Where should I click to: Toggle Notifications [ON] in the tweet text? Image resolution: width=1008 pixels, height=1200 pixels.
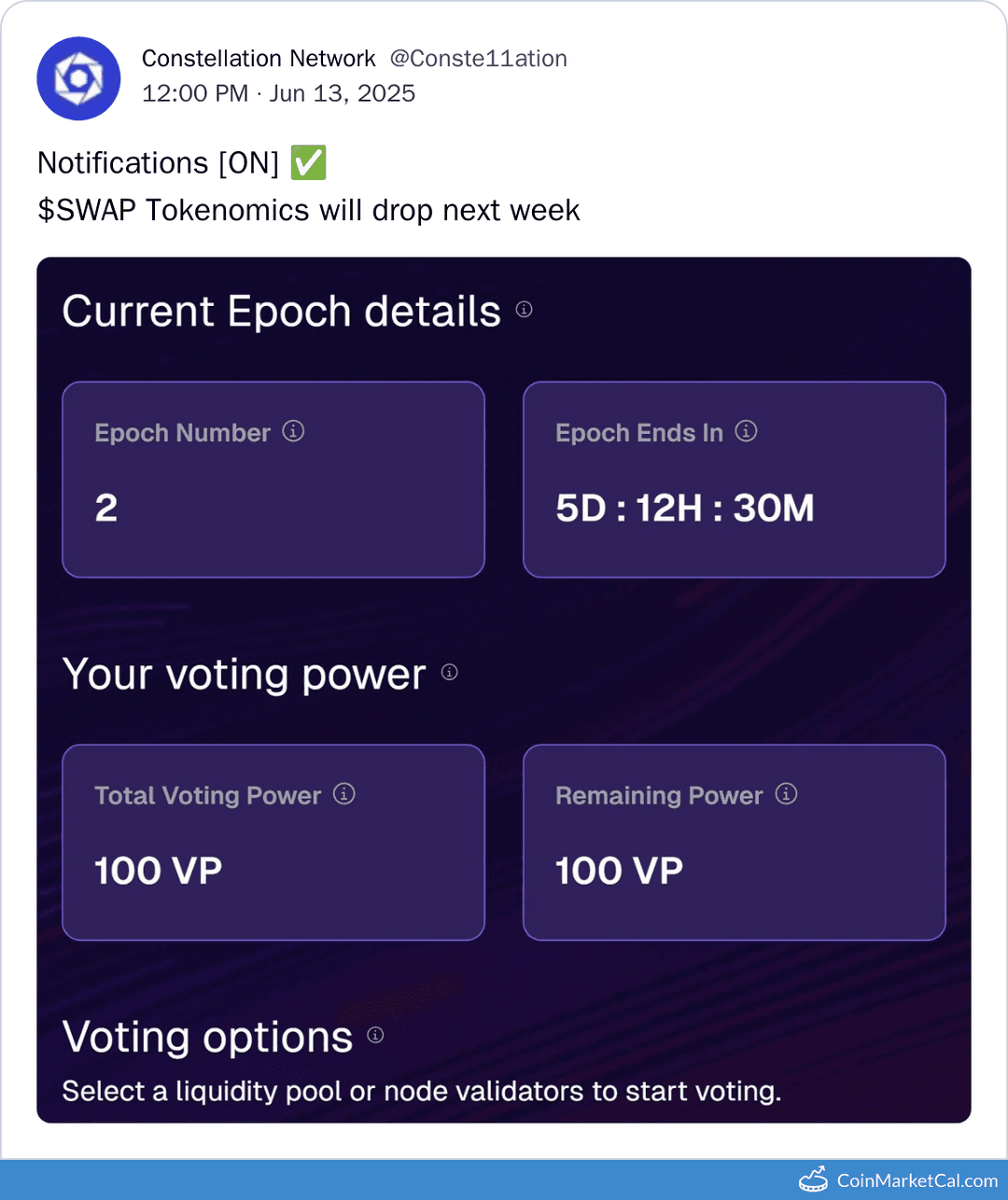pyautogui.click(x=157, y=162)
